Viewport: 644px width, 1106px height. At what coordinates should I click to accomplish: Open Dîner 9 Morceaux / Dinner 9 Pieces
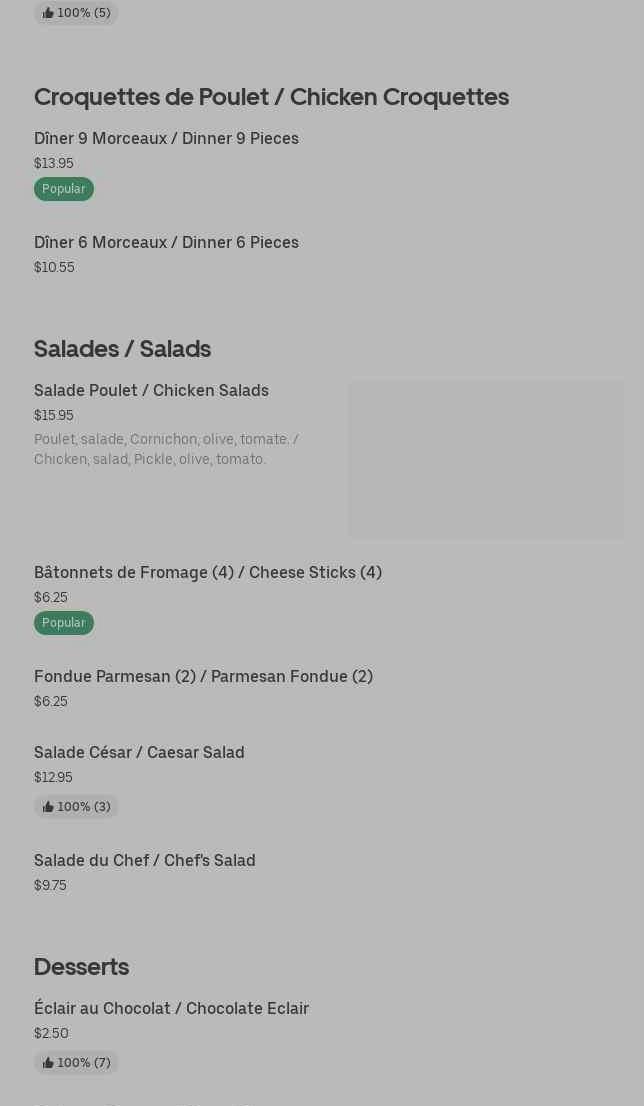166,139
